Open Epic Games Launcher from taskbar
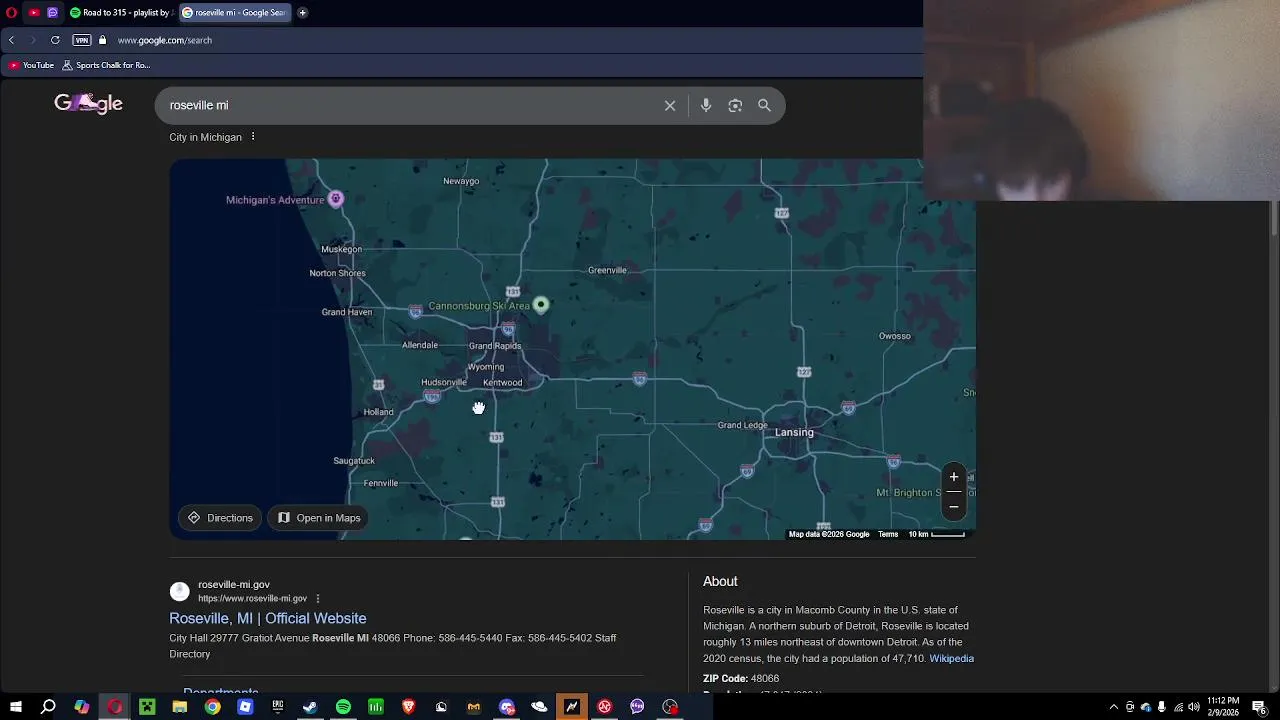This screenshot has width=1280, height=720. [x=278, y=707]
